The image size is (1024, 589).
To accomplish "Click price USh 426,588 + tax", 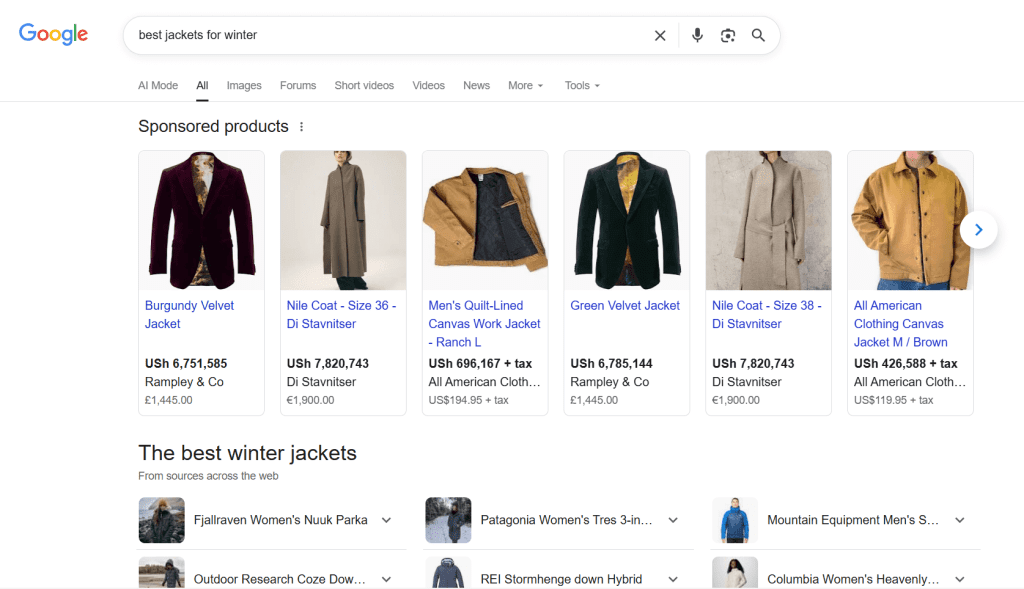I will coord(906,364).
